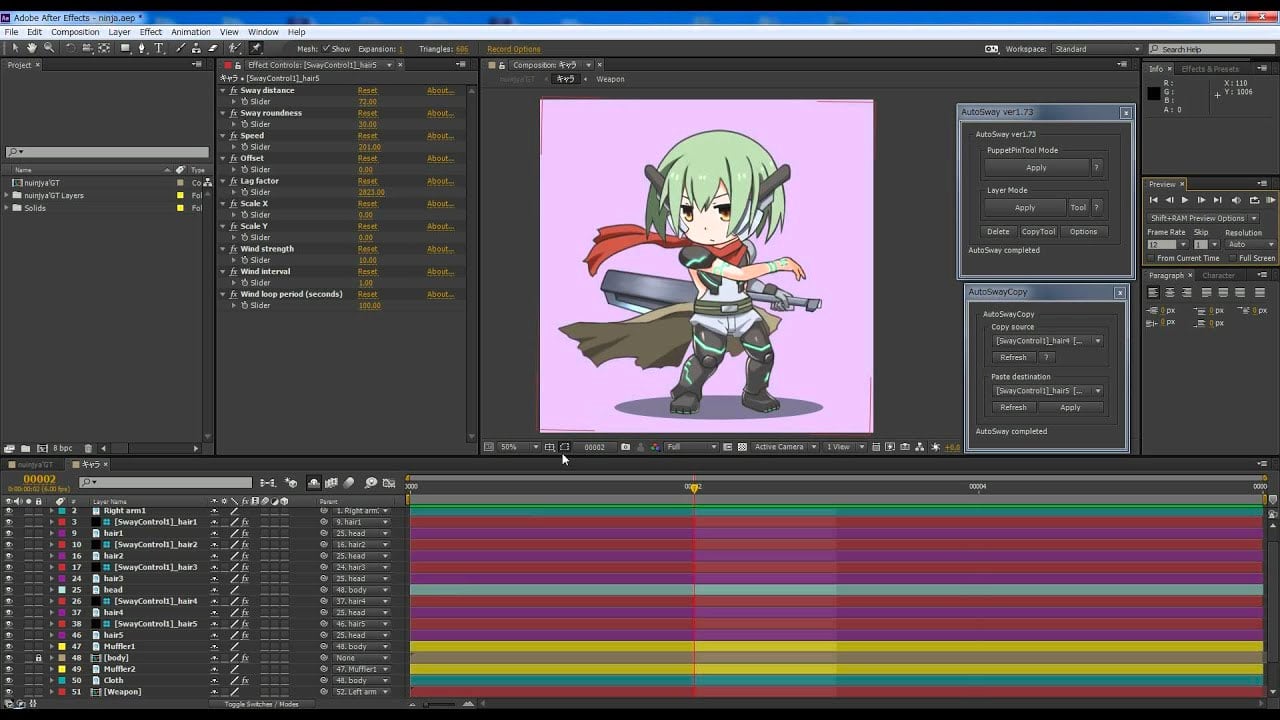Select the Hand tool in toolbar
Viewport: 1280px width, 720px height.
point(31,48)
